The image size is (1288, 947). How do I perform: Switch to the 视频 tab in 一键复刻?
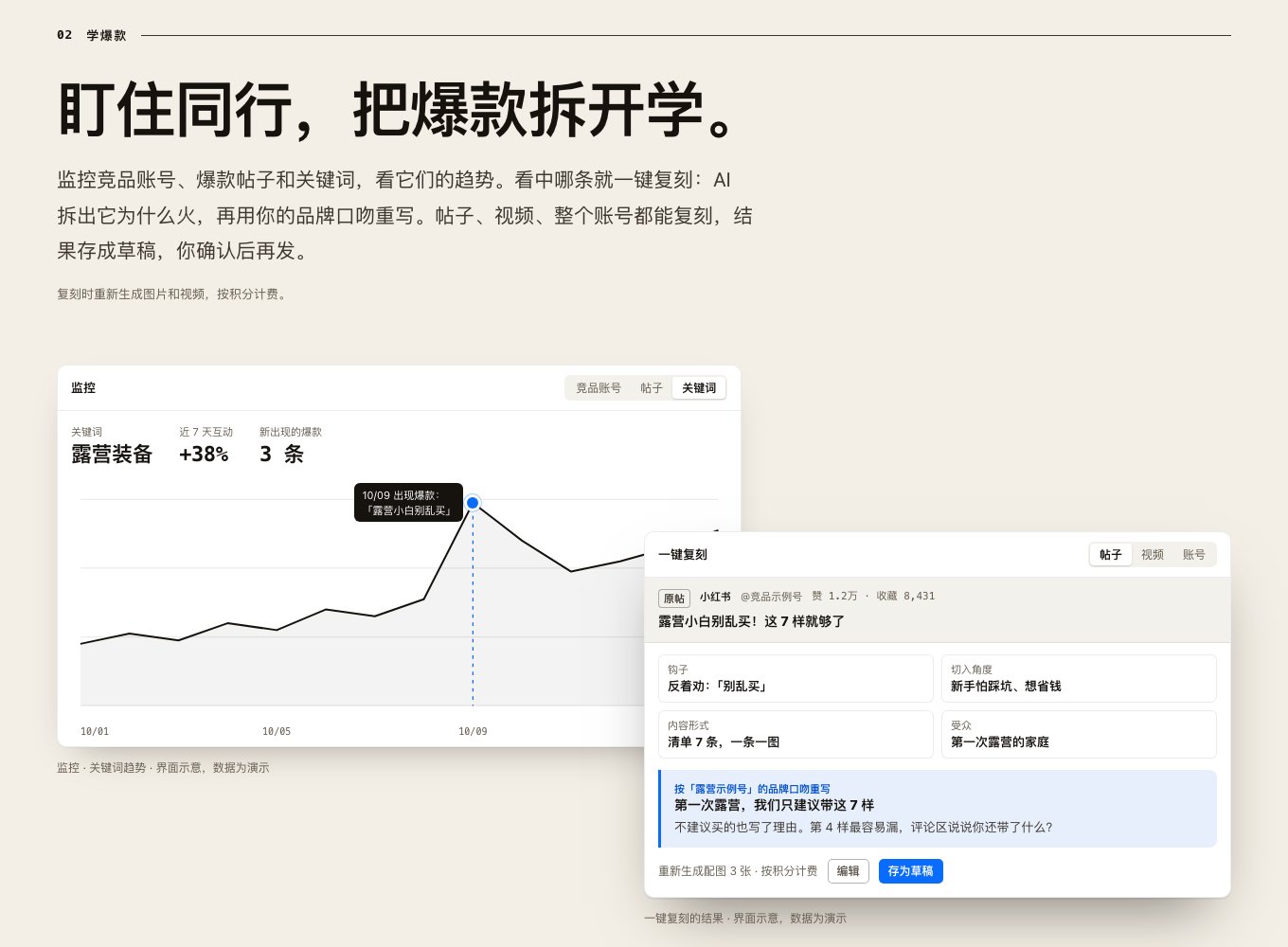point(1153,555)
